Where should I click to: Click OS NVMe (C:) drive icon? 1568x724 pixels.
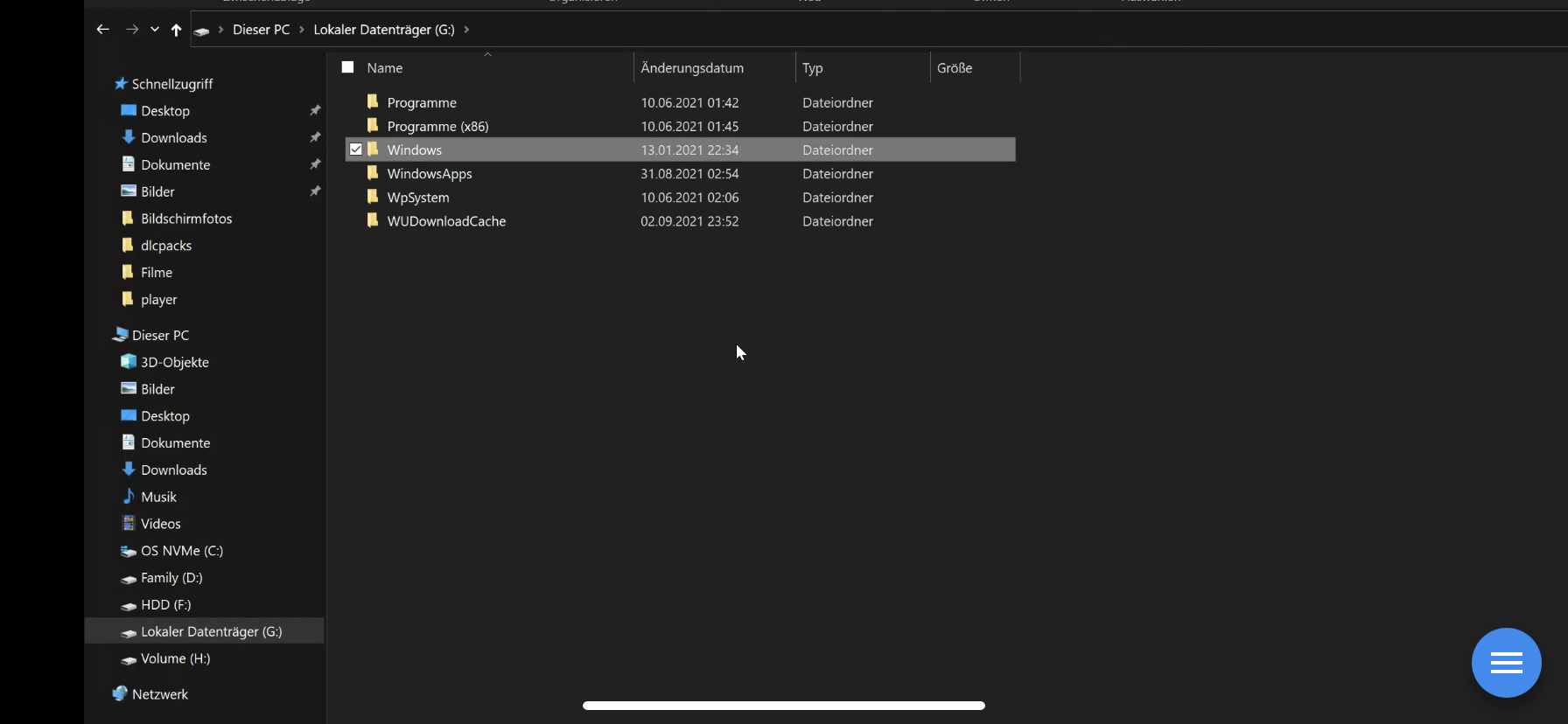tap(129, 552)
